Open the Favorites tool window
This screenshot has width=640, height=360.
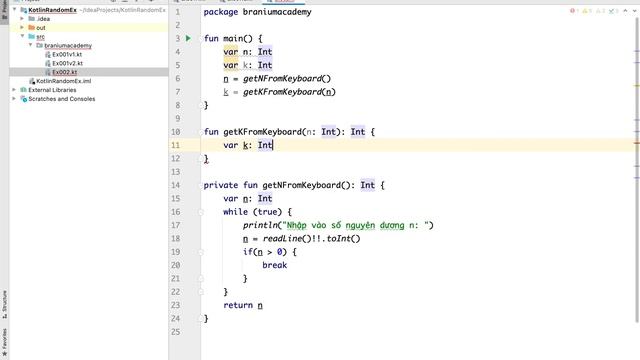tap(4, 342)
